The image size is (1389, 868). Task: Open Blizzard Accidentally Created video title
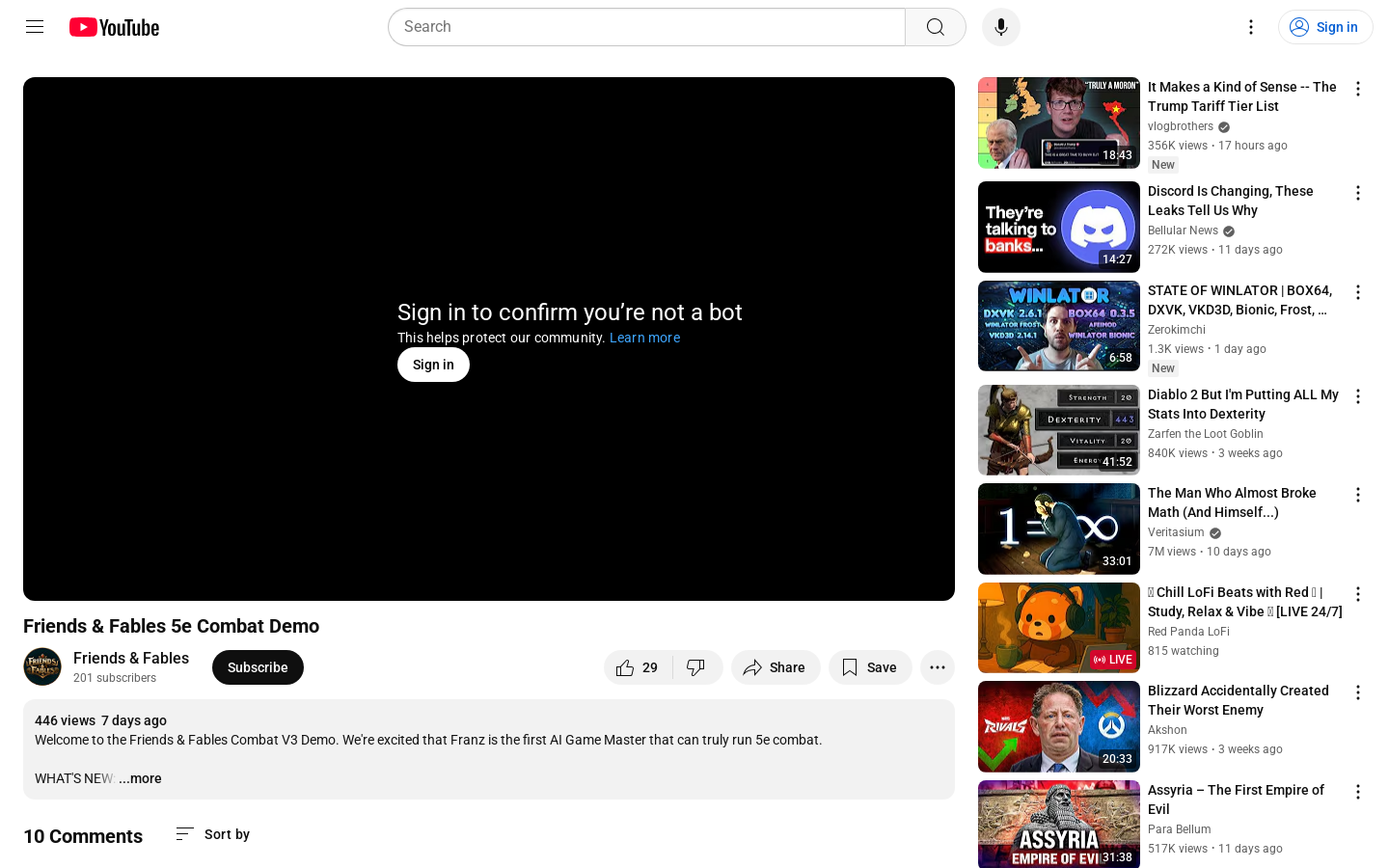(x=1239, y=700)
